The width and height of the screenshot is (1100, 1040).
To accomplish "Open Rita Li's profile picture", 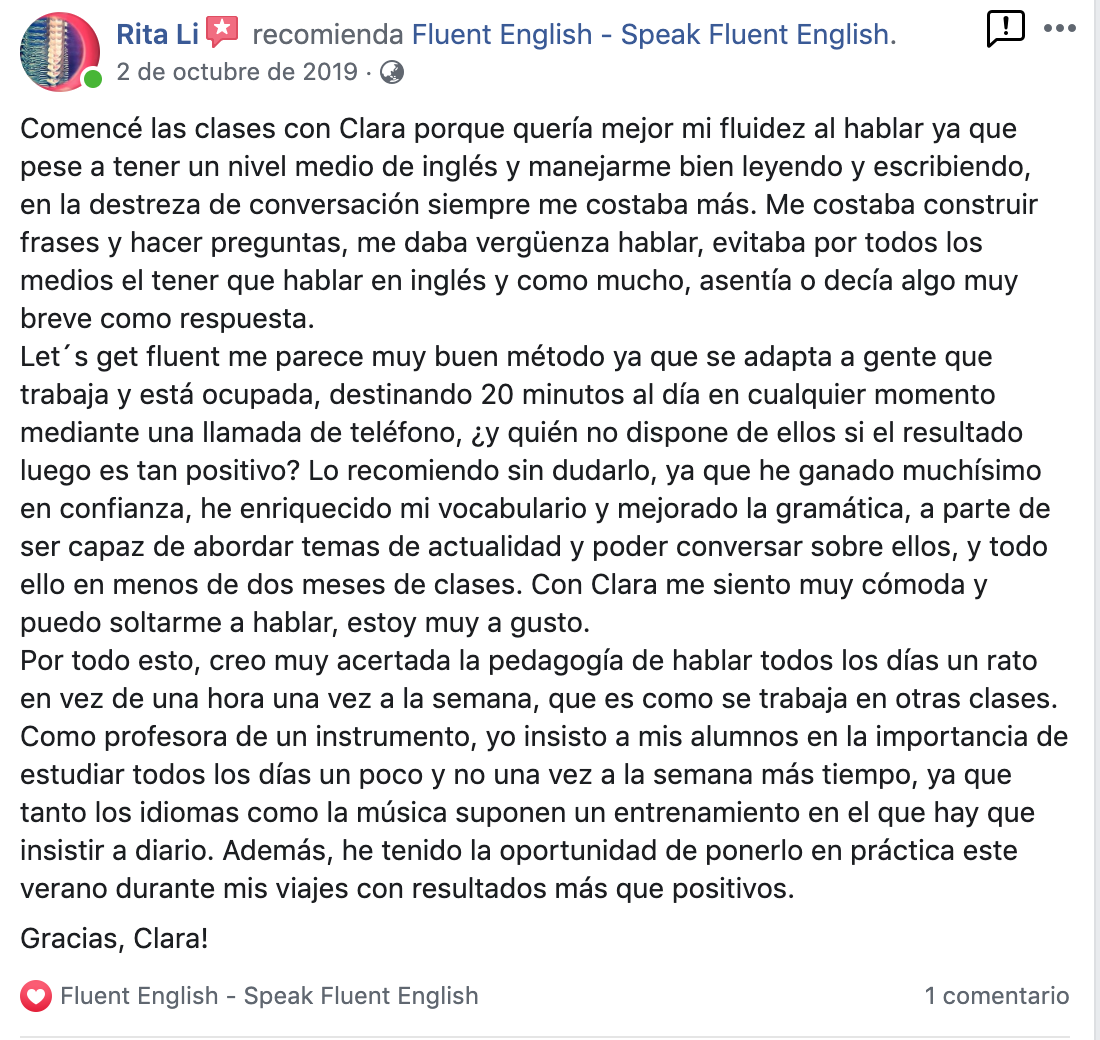I will 60,52.
